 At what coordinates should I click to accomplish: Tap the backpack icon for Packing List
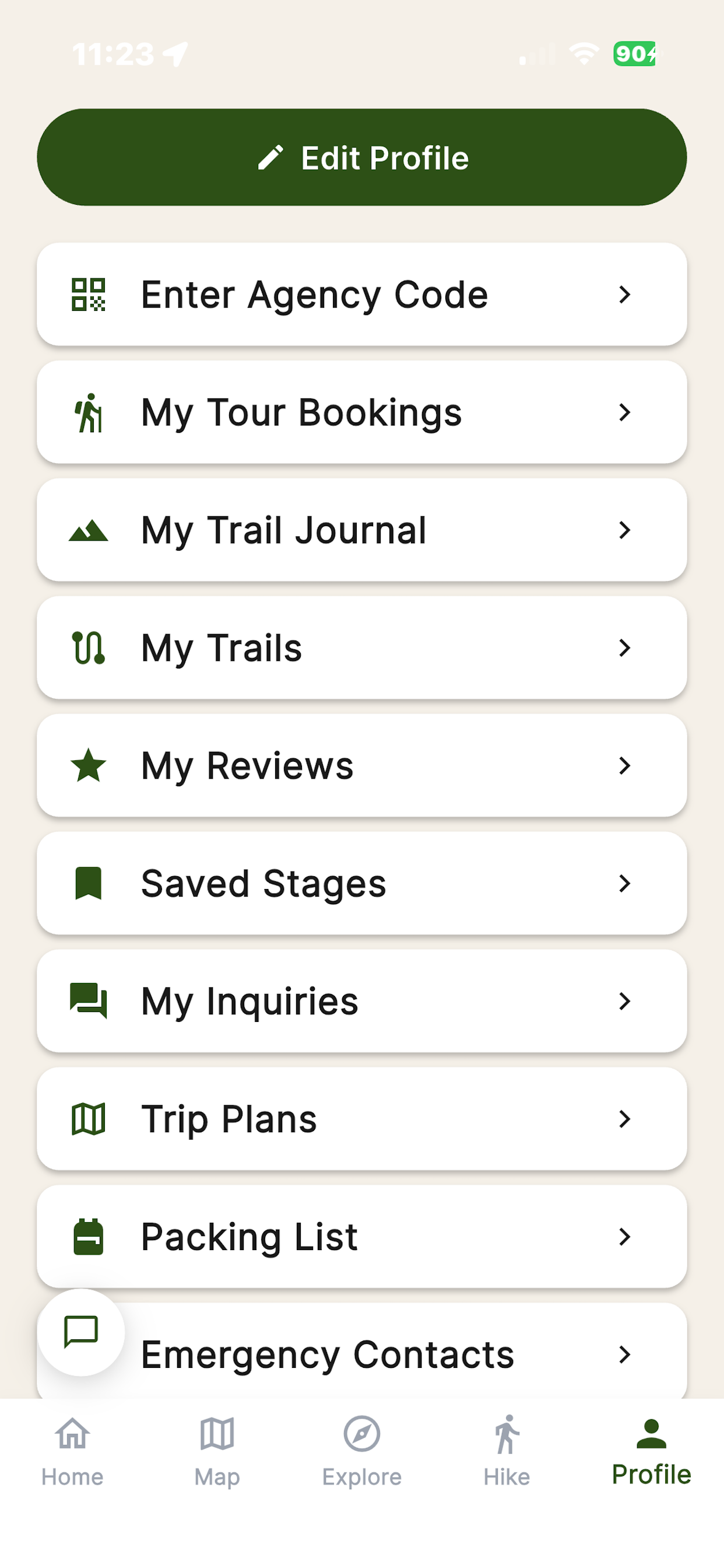(88, 1236)
